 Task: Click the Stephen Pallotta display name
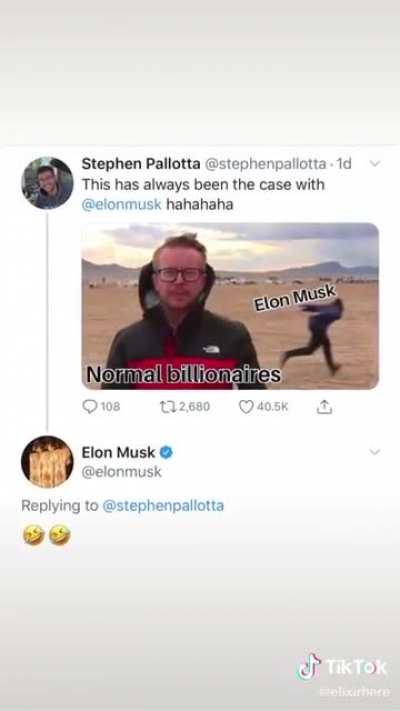point(141,164)
